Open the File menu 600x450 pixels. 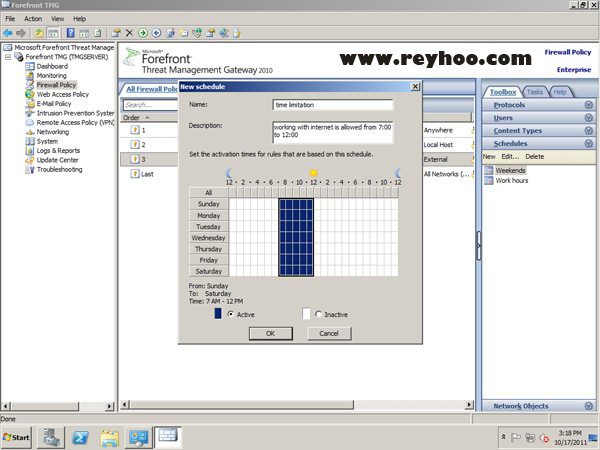[x=10, y=19]
